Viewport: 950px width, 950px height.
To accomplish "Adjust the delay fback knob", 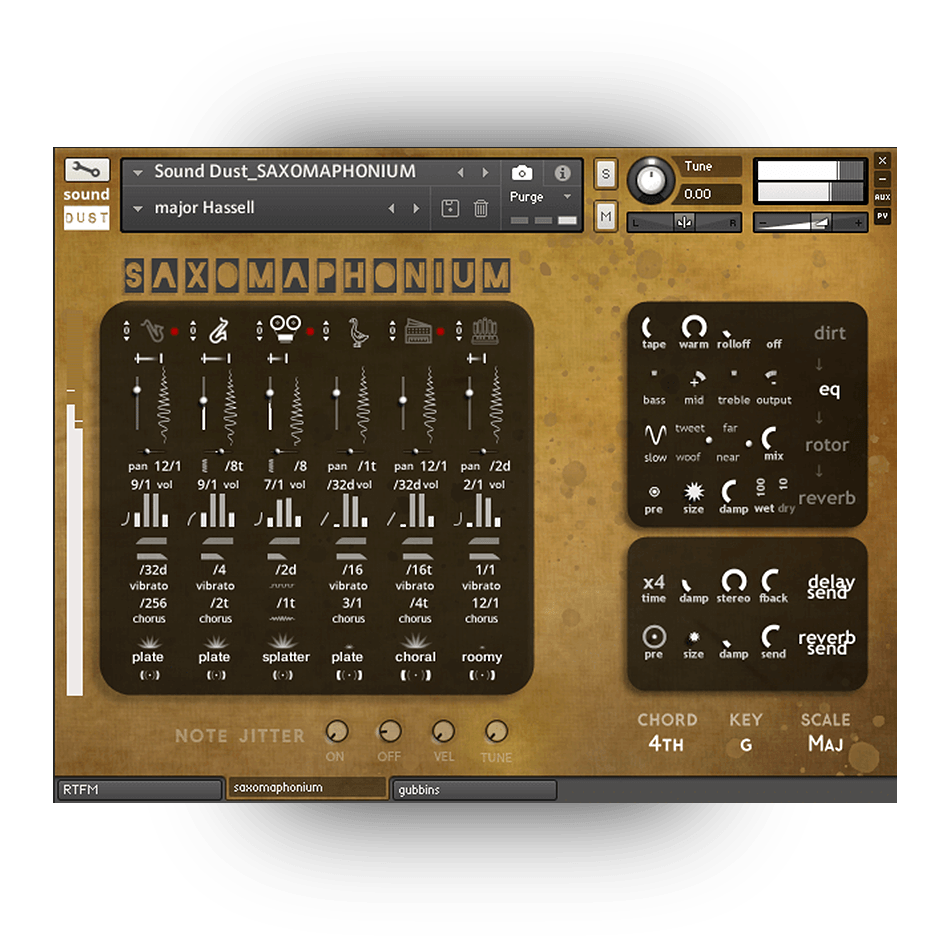I will click(770, 580).
